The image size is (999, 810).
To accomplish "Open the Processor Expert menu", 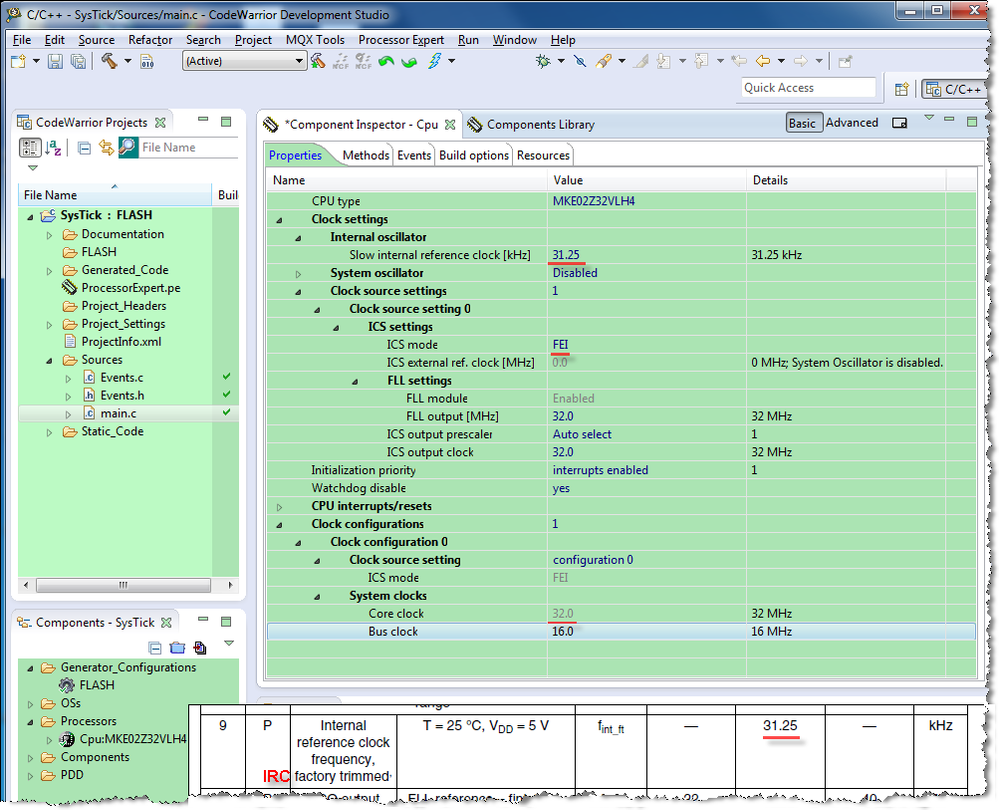I will (401, 40).
